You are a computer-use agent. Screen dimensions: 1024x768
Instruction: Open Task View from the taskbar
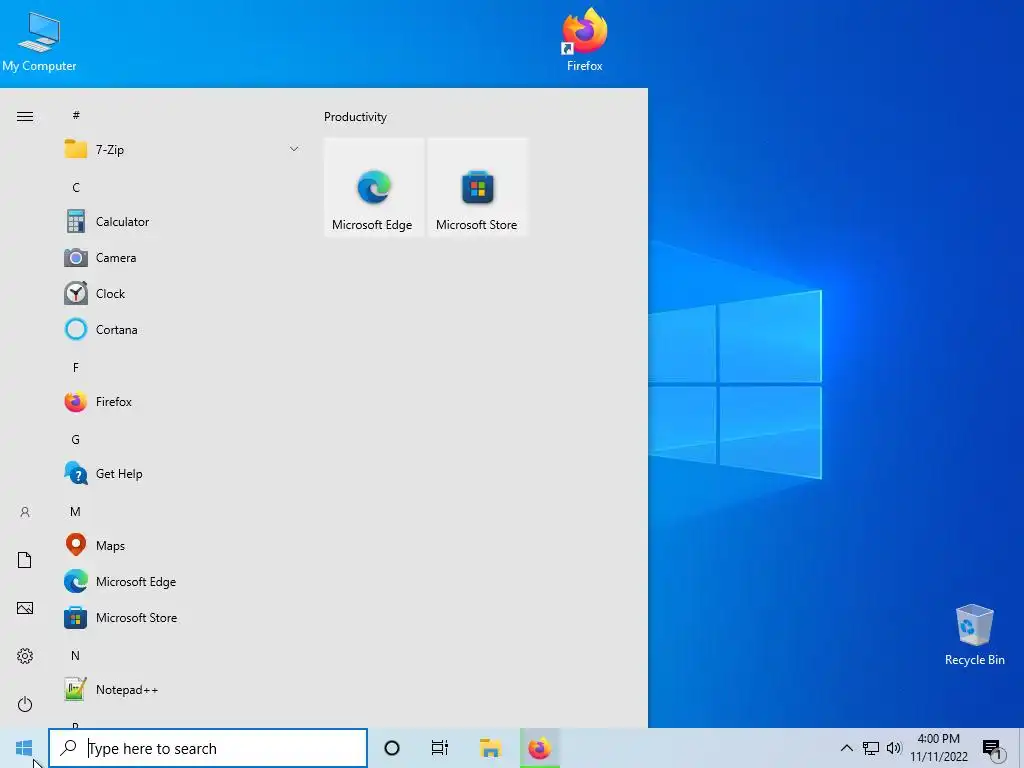(x=440, y=748)
